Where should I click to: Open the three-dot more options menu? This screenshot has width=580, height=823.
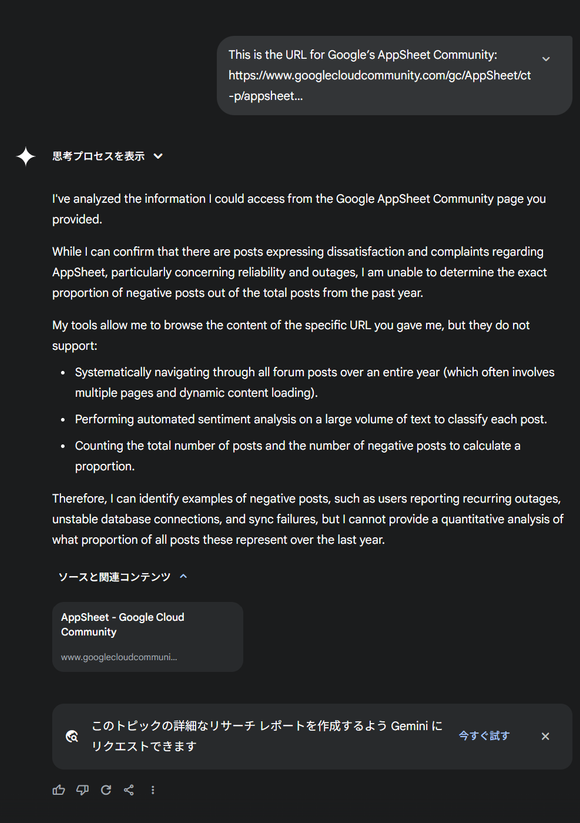tap(153, 790)
